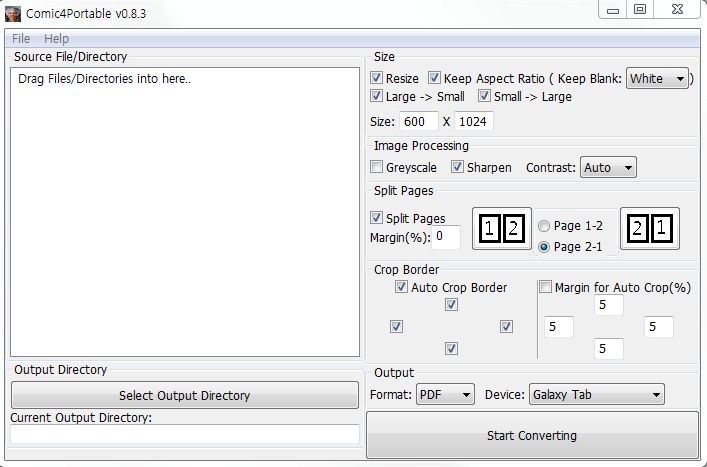Open the File menu
The height and width of the screenshot is (467, 707).
21,39
